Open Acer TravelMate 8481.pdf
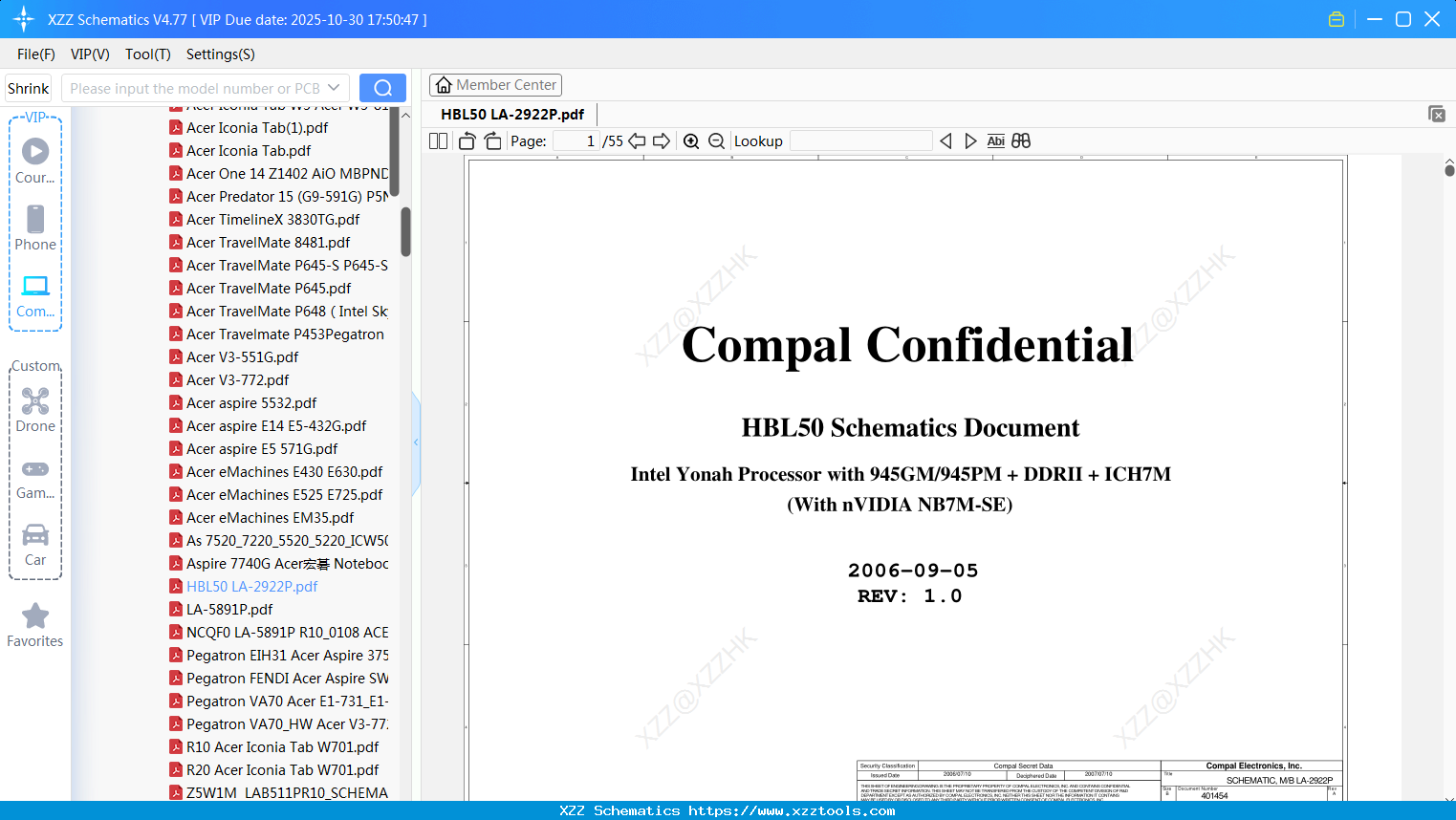 click(269, 242)
